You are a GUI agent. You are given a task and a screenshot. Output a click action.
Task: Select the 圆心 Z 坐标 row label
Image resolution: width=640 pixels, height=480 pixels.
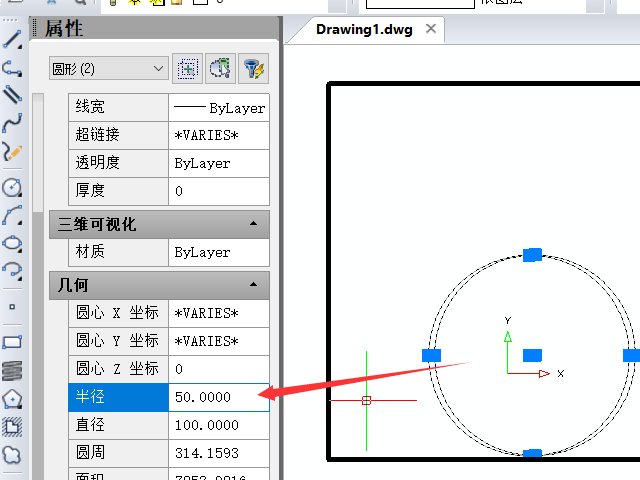[x=118, y=369]
